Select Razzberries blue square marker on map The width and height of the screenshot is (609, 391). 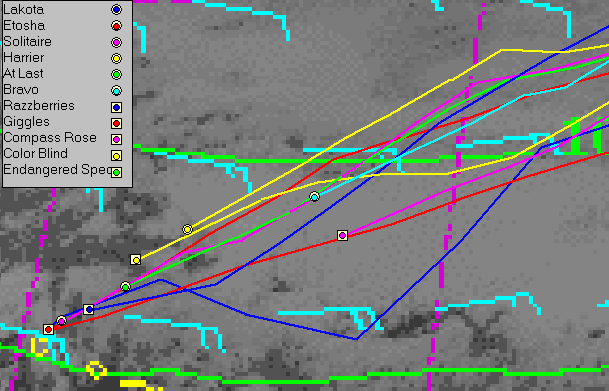point(89,309)
